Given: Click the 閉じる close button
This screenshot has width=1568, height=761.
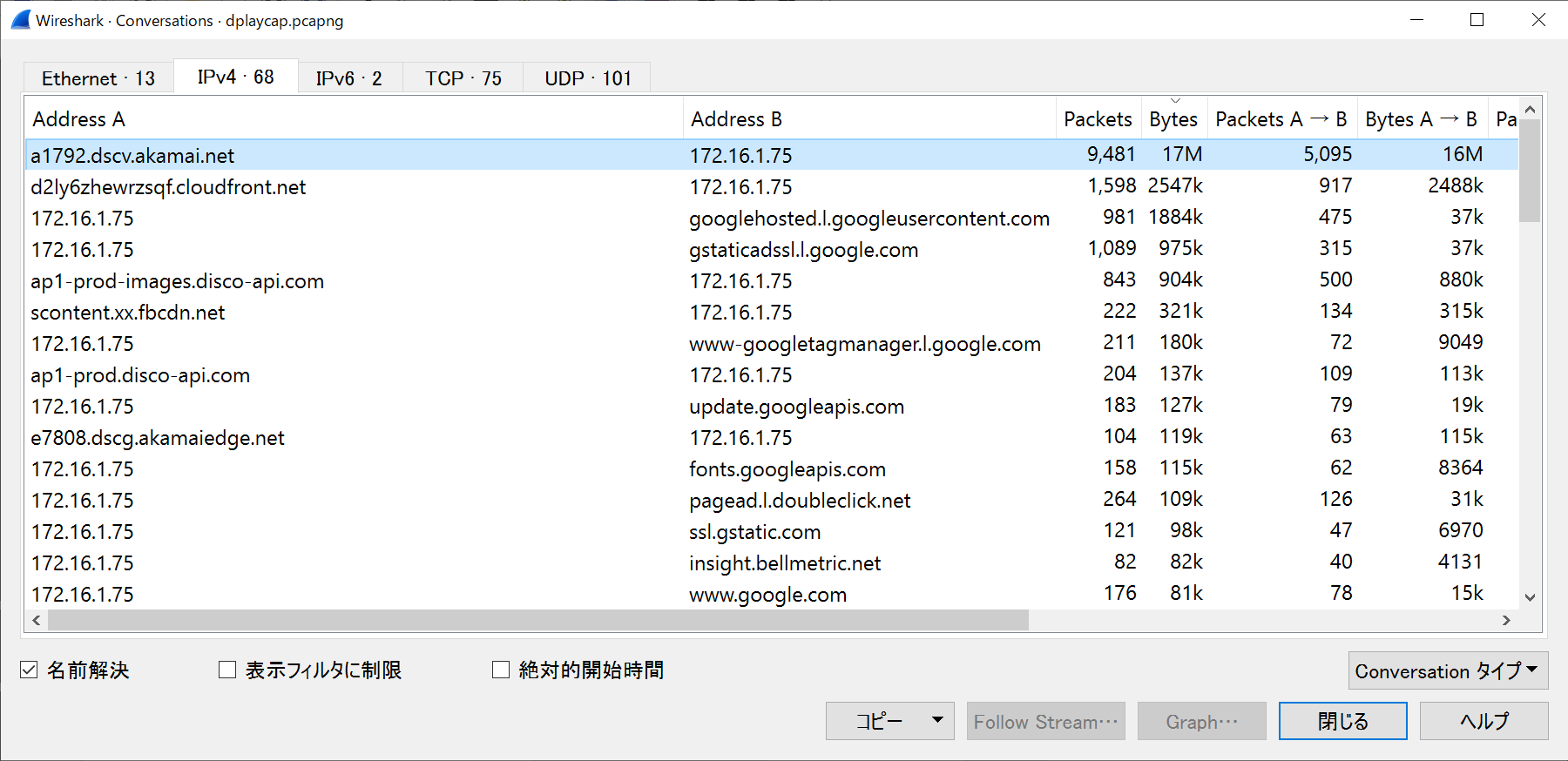Looking at the screenshot, I should [x=1343, y=721].
